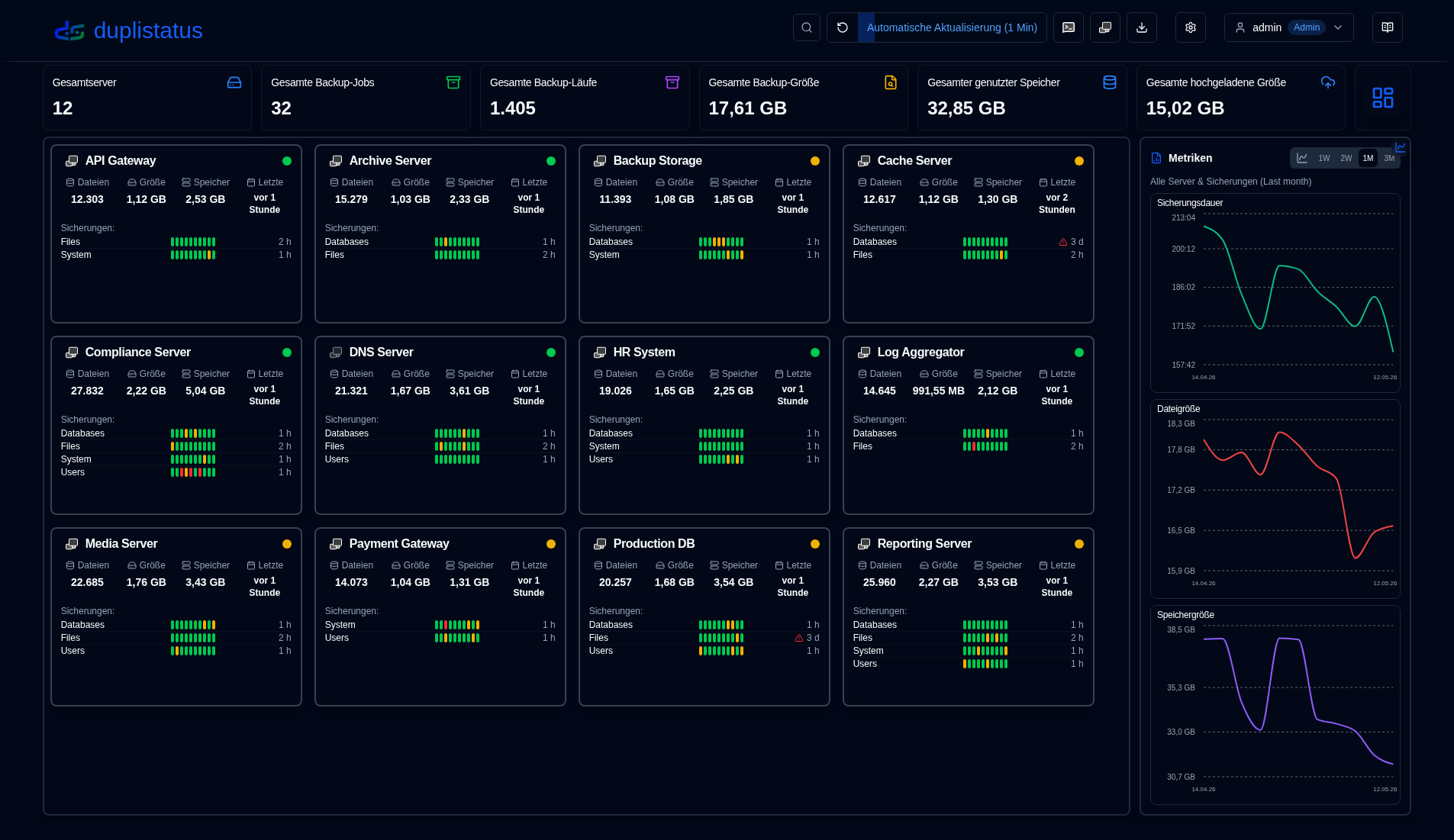Click the Dateigröße chart
The width and height of the screenshot is (1454, 840).
(1275, 499)
